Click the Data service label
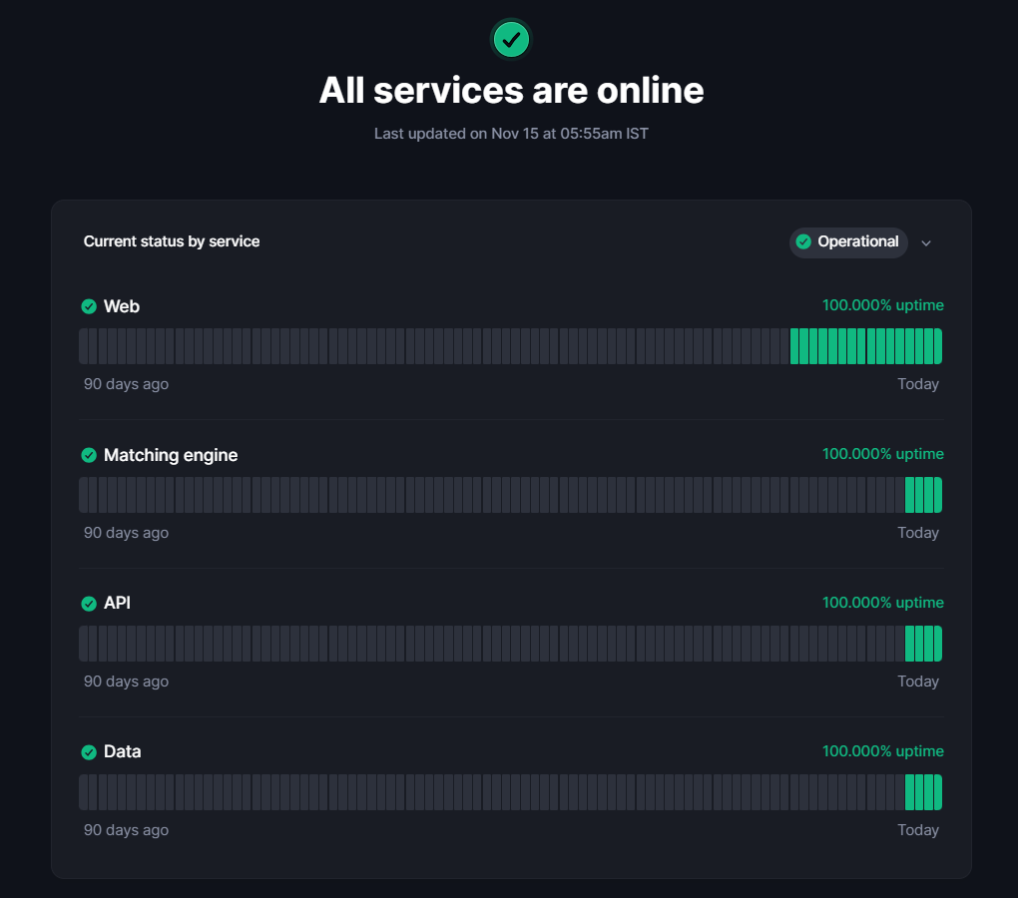Screen dimensions: 1018x898 (122, 752)
